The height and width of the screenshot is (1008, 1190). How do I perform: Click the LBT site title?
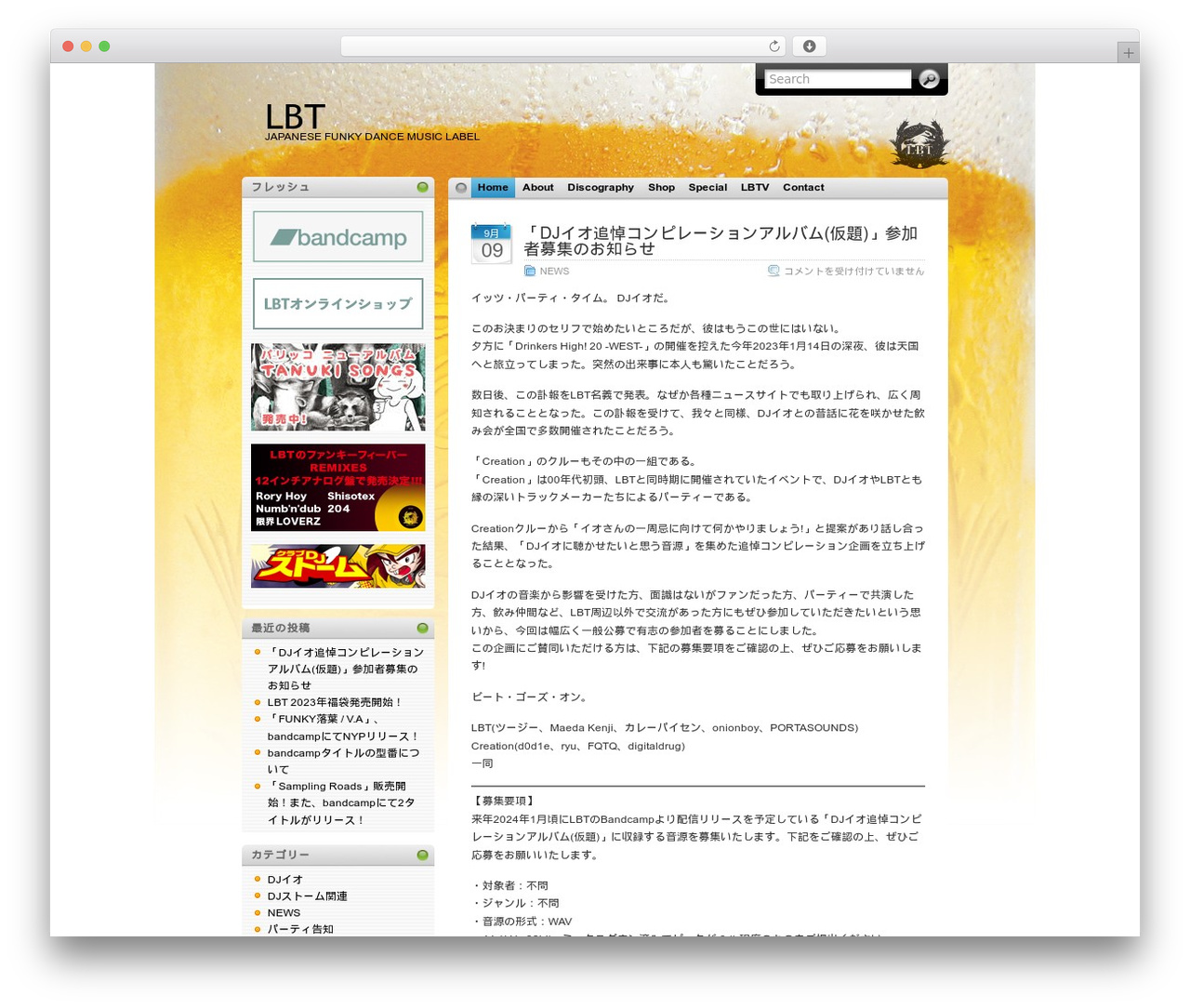(295, 117)
